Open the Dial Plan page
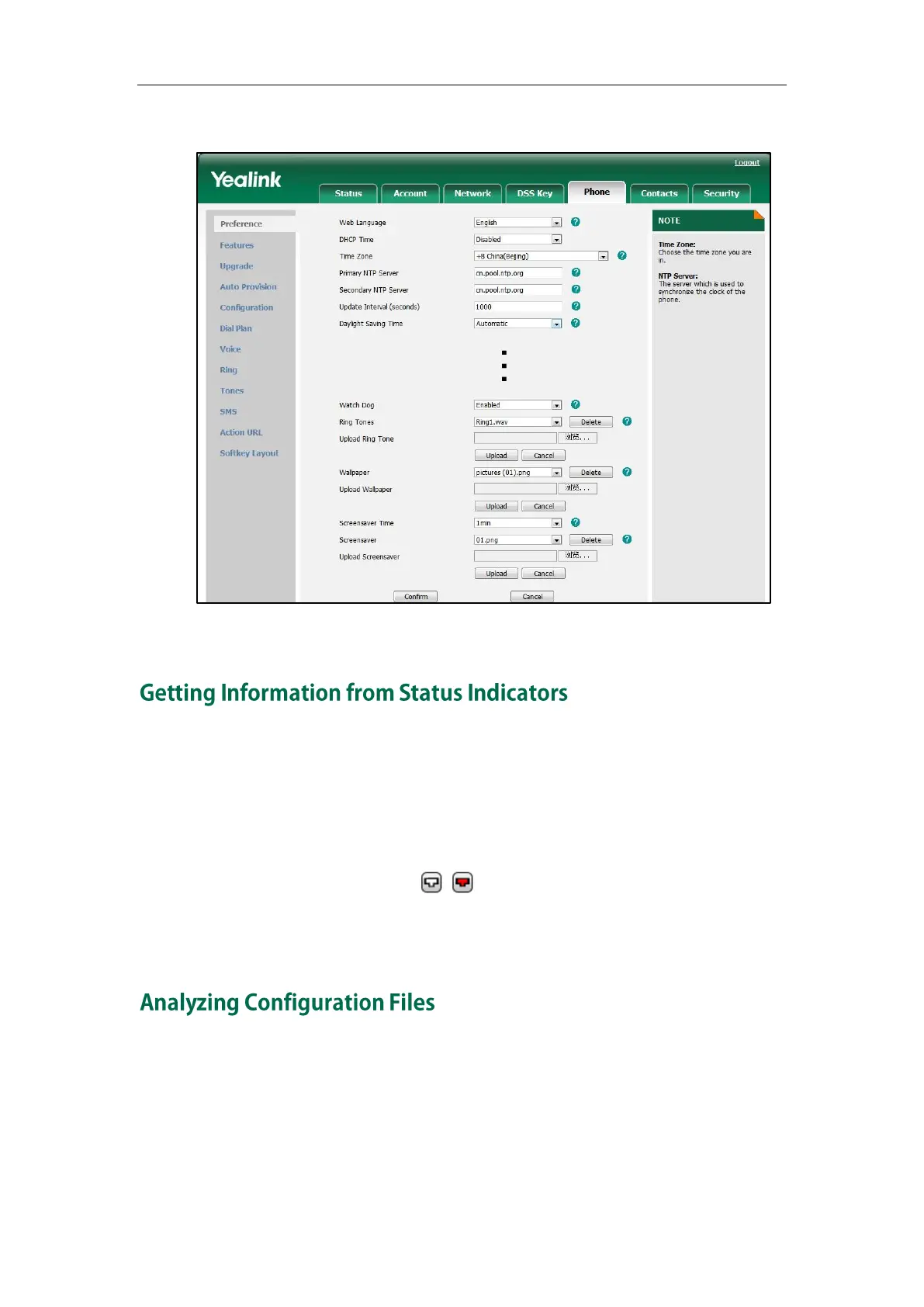The height and width of the screenshot is (1307, 924). [x=236, y=328]
